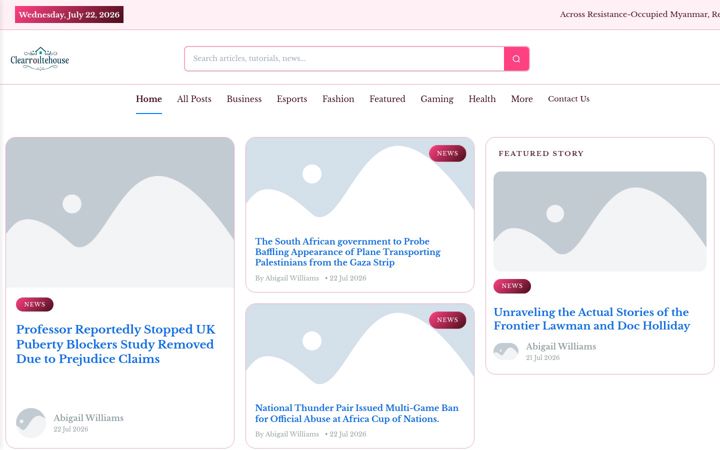Click the FEATURED STORY heading
This screenshot has height=450, width=720.
pyautogui.click(x=541, y=153)
